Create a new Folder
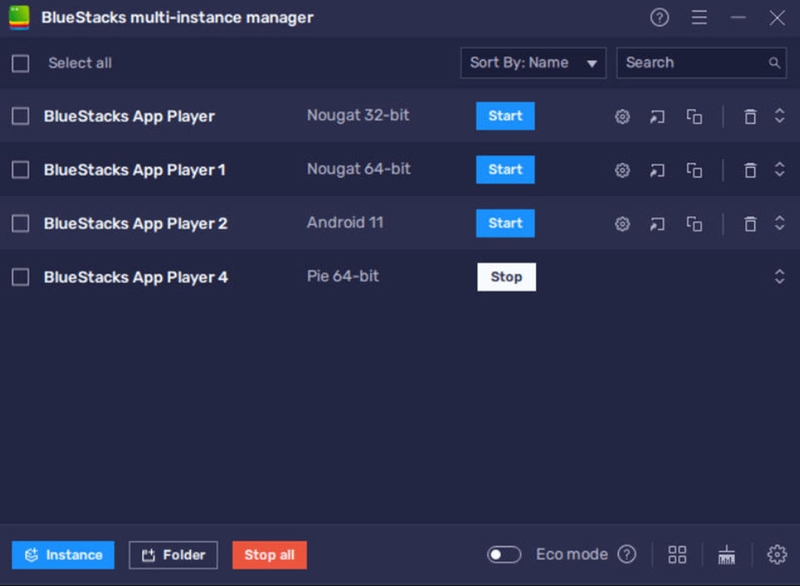 click(x=173, y=555)
